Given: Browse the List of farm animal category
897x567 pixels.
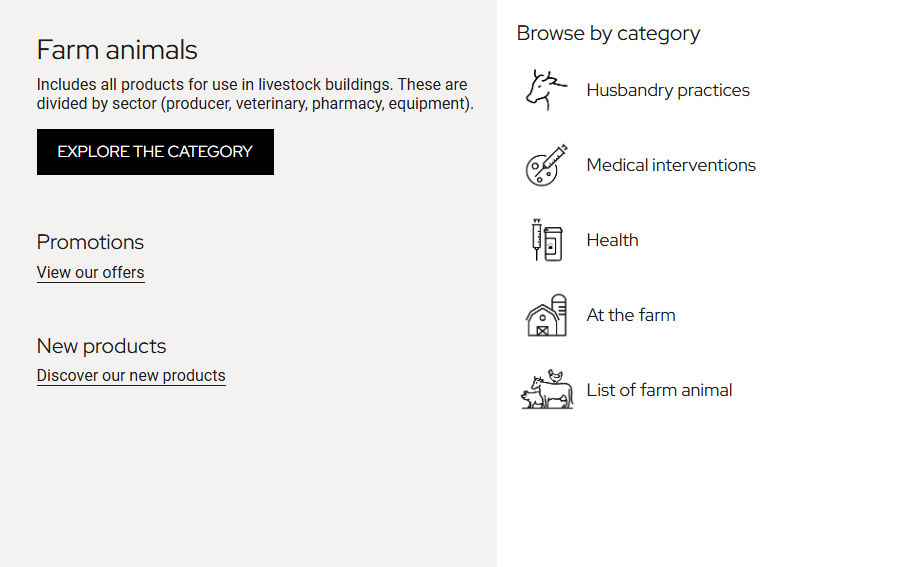Looking at the screenshot, I should coord(659,390).
